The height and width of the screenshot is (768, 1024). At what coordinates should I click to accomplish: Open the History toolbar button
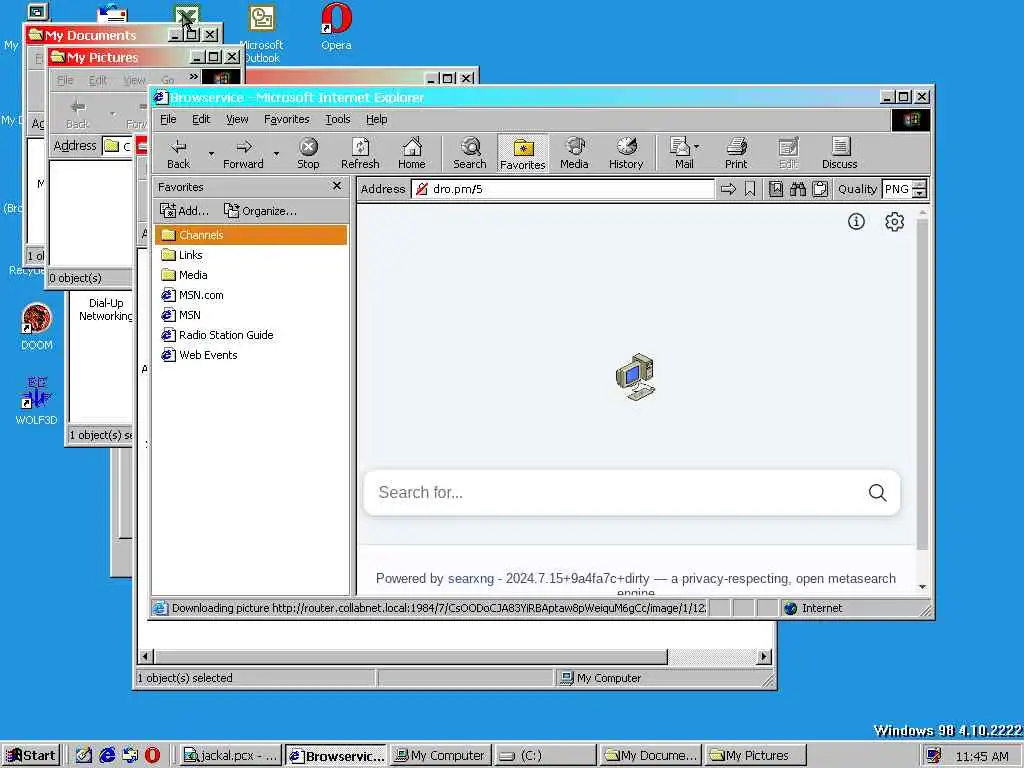(x=626, y=153)
